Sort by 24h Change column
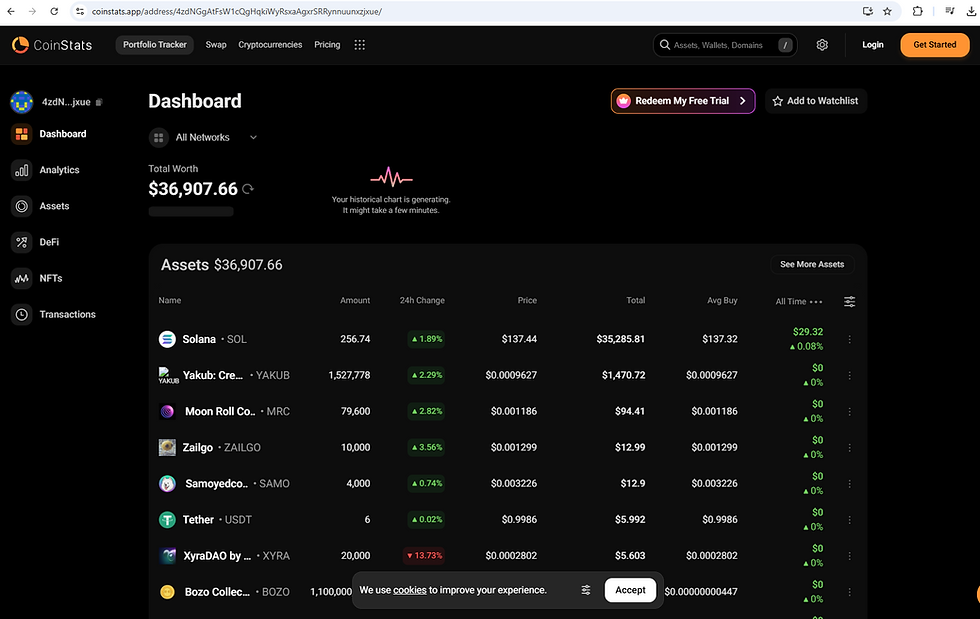The height and width of the screenshot is (619, 980). click(x=422, y=301)
